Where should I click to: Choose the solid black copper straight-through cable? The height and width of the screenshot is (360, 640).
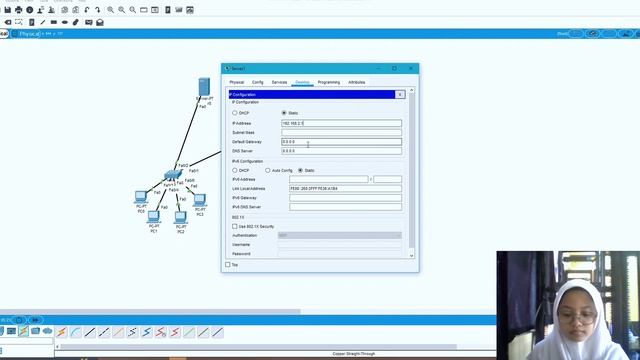point(90,332)
